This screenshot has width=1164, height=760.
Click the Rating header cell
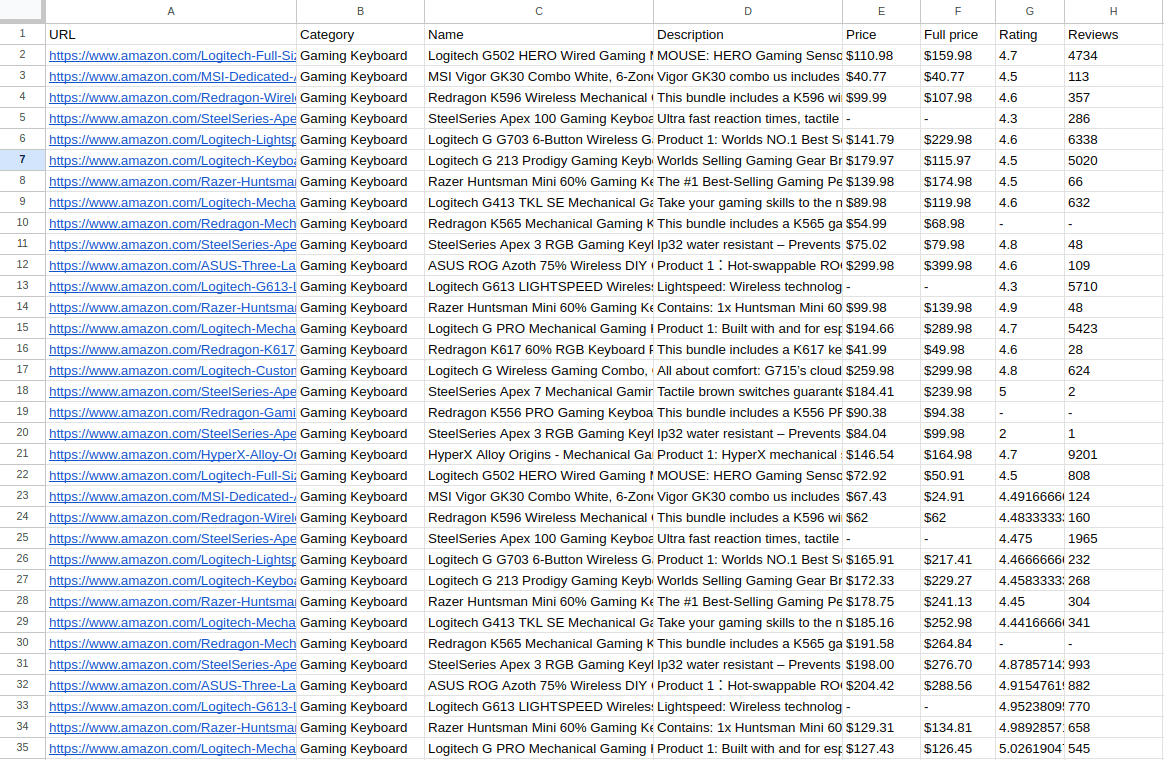[1030, 34]
